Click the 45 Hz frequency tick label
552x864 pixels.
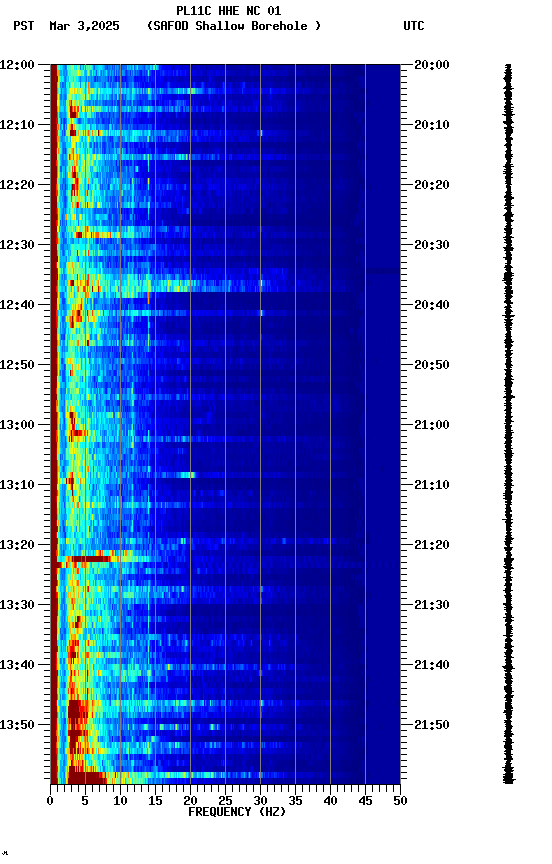click(x=365, y=802)
